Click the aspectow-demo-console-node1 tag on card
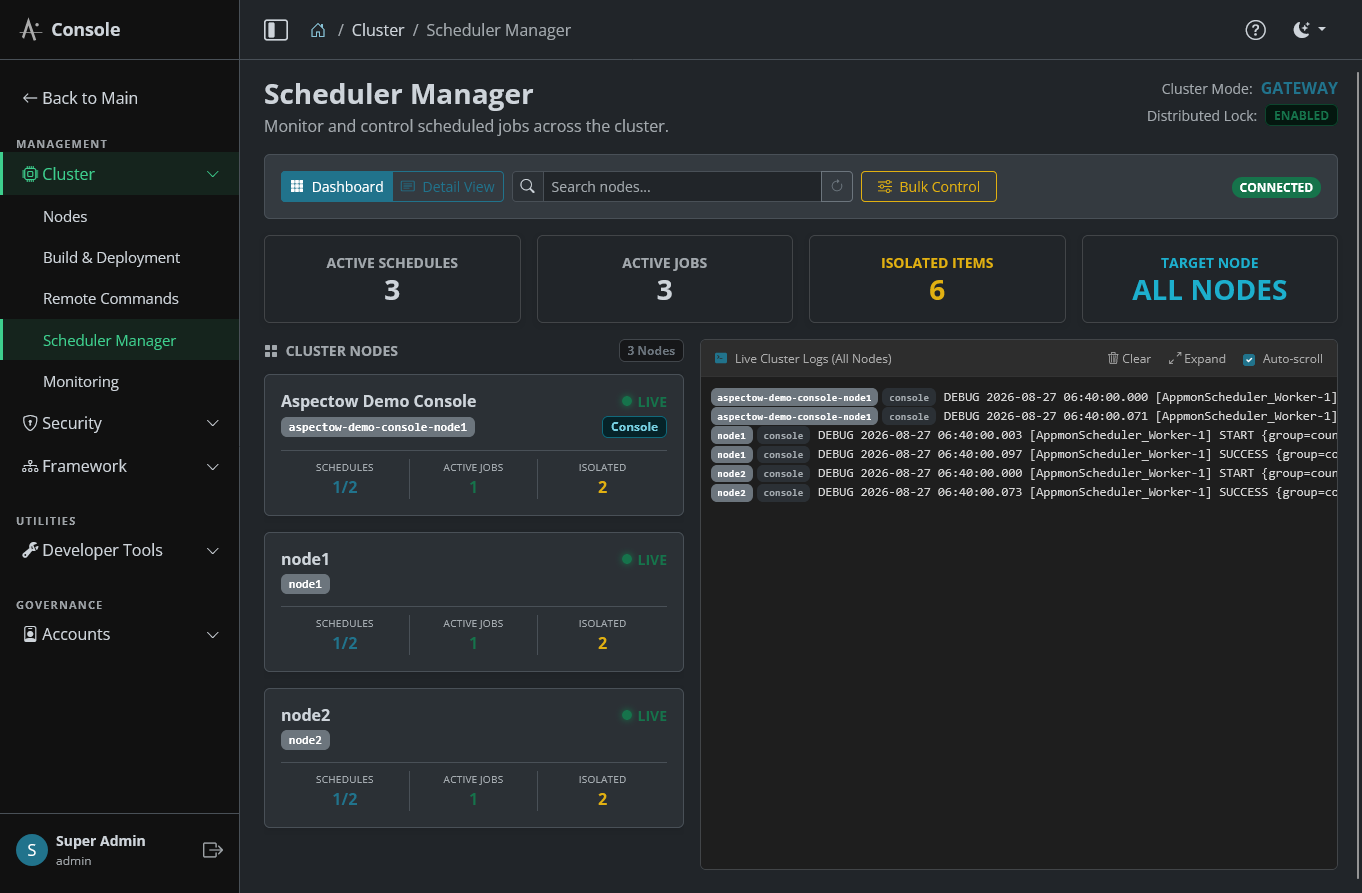Screen dimensions: 1362x893 tap(378, 427)
